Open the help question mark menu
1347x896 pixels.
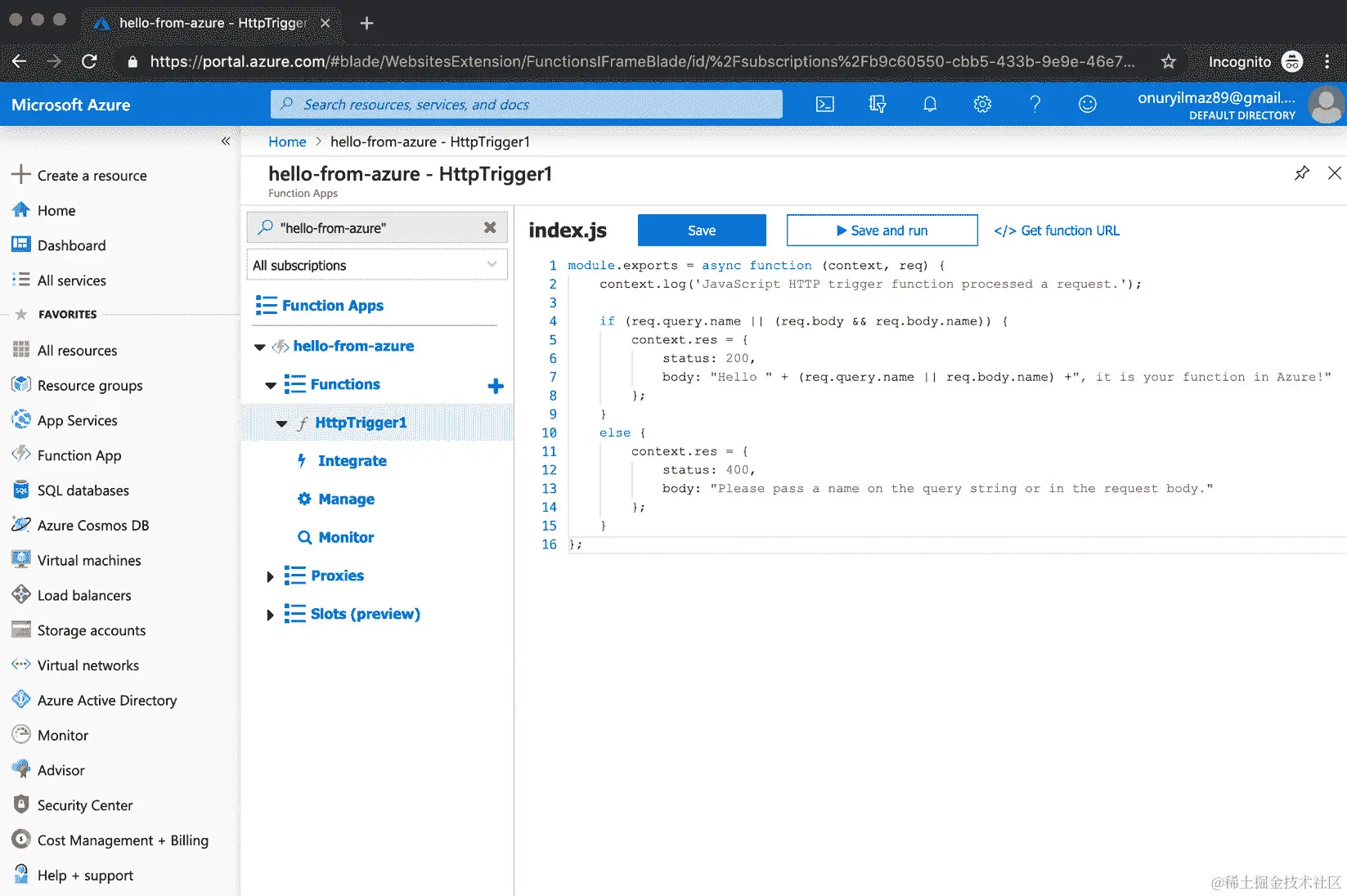1035,104
